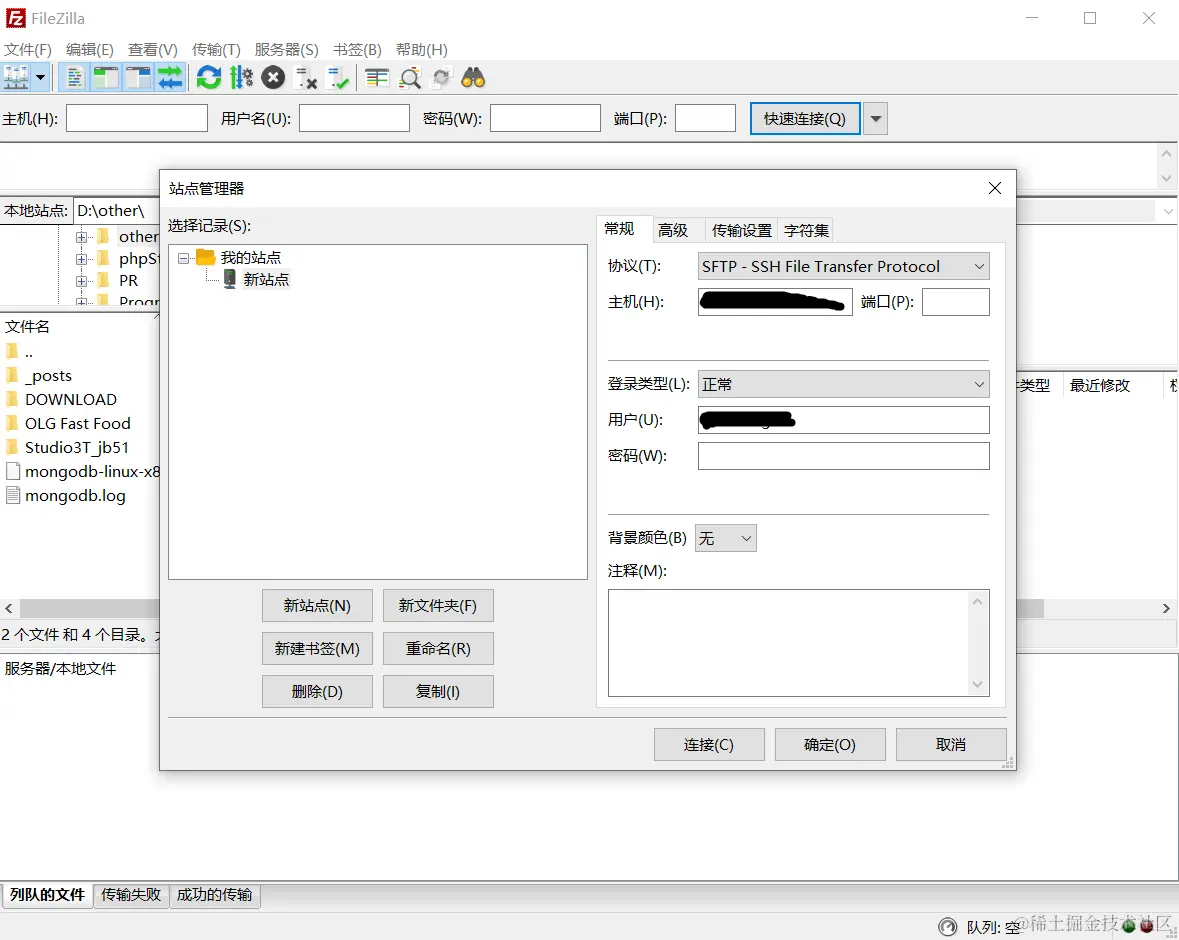Select DOWNLOAD folder in local file list
Viewport: 1179px width, 940px height.
(71, 399)
